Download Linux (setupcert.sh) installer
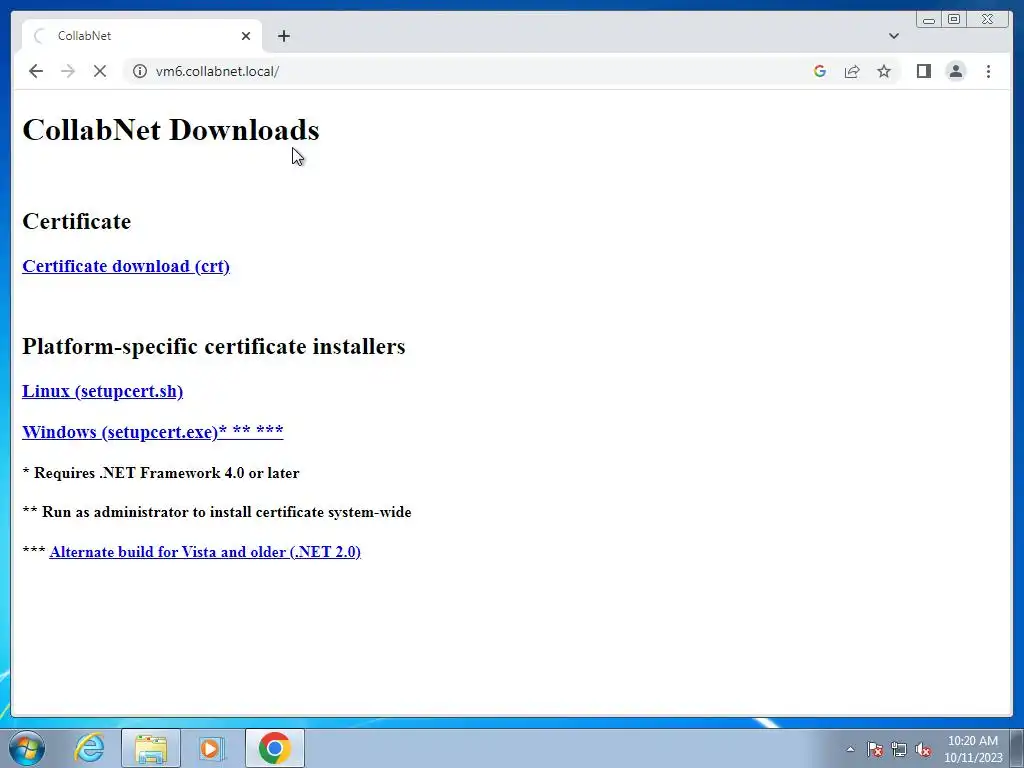 pos(103,391)
